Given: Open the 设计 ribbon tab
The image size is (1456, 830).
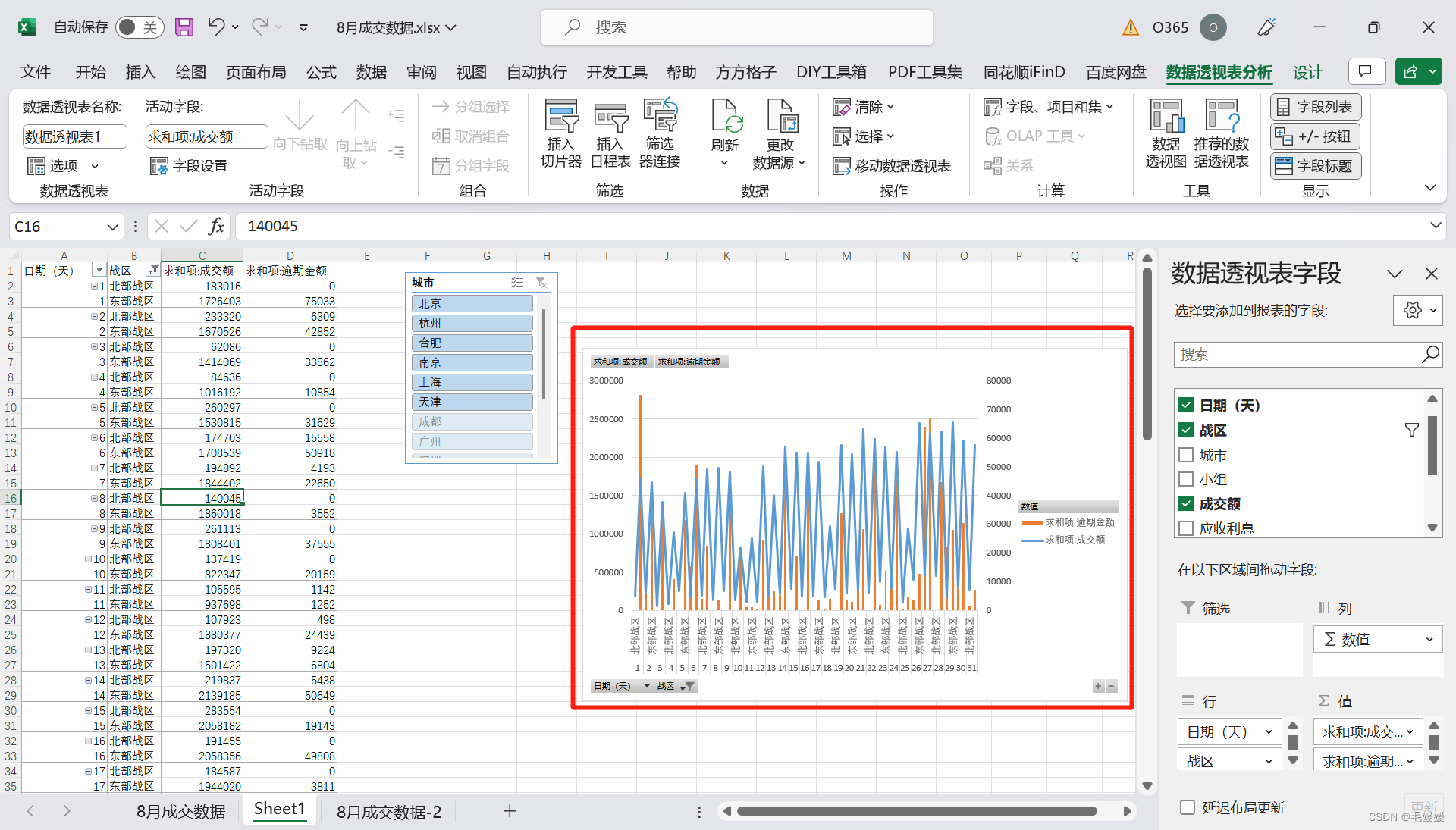Looking at the screenshot, I should pos(1308,72).
